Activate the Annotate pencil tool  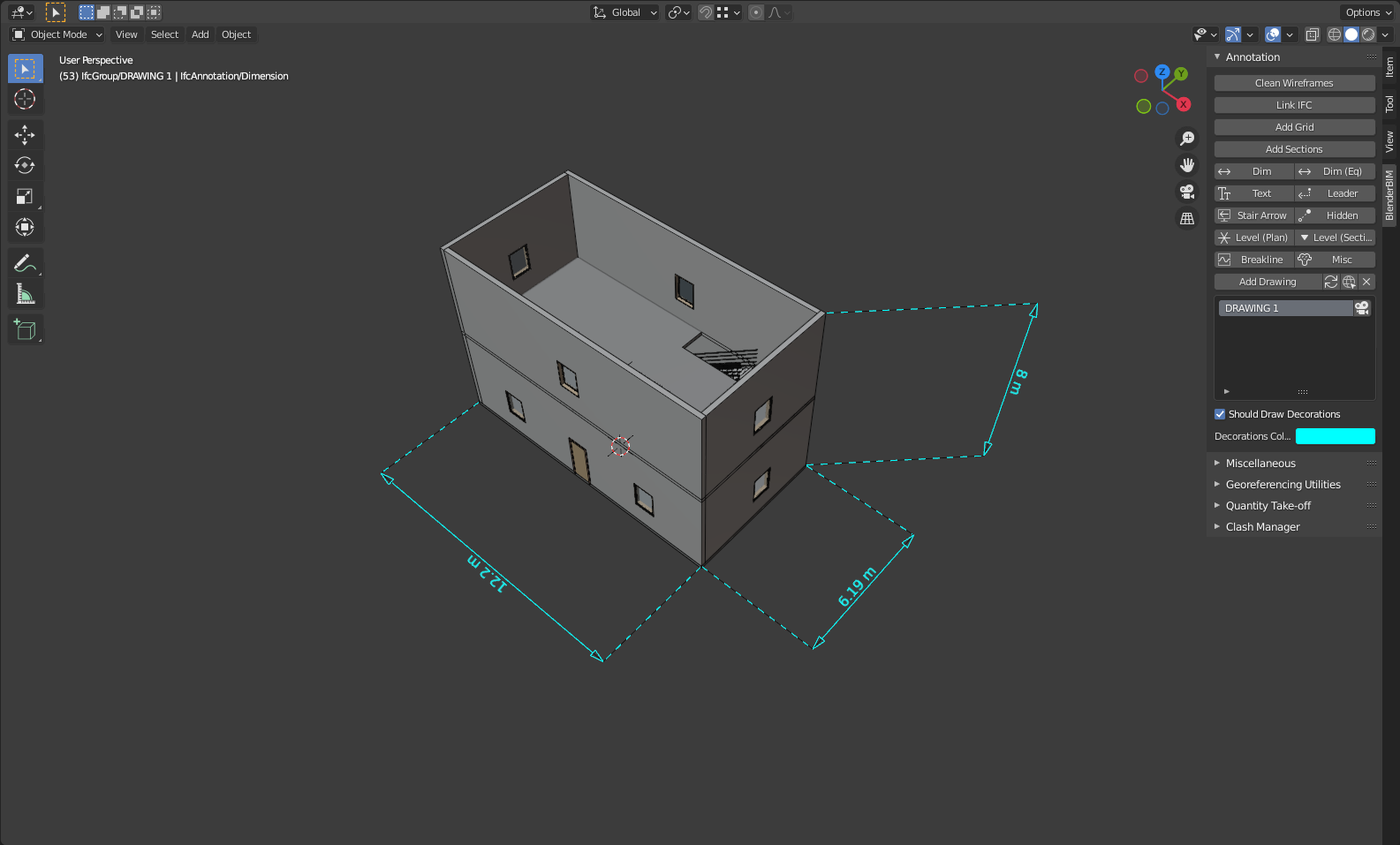(x=25, y=263)
